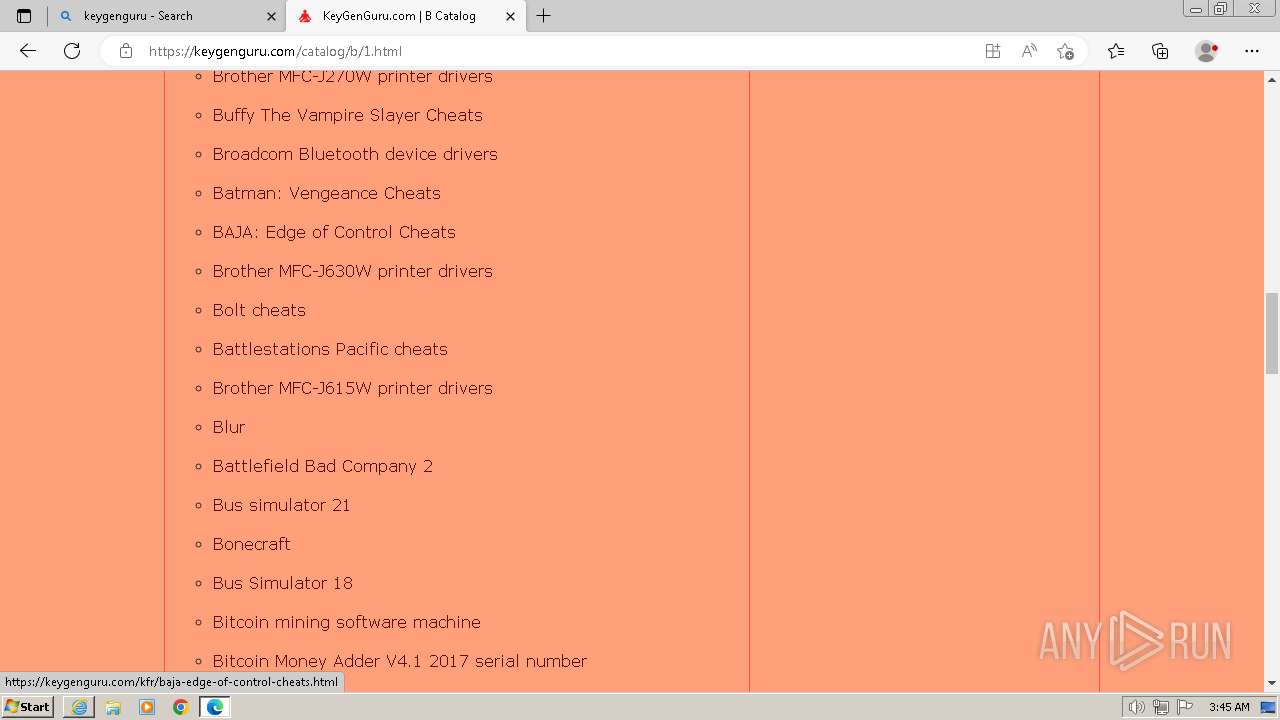Open File Explorer from taskbar
The image size is (1280, 720).
pyautogui.click(x=113, y=707)
